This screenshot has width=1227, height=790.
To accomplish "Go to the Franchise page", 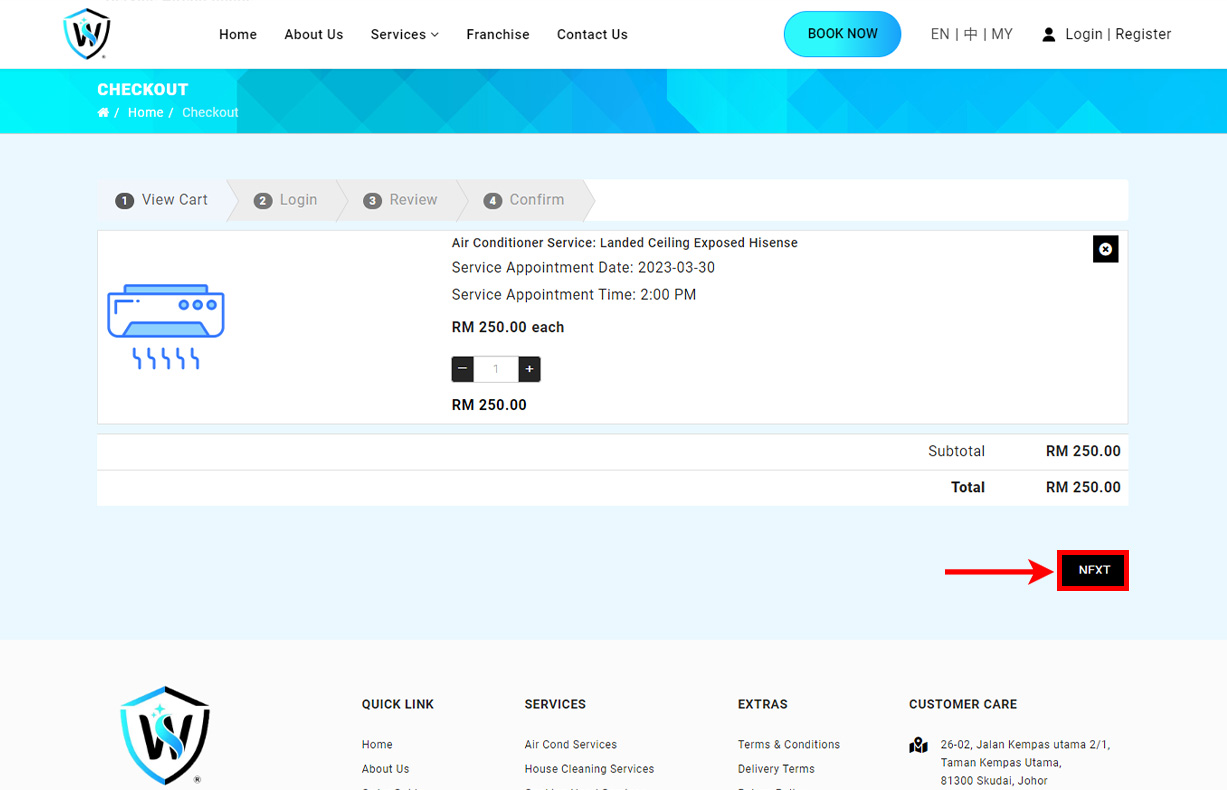I will point(498,34).
